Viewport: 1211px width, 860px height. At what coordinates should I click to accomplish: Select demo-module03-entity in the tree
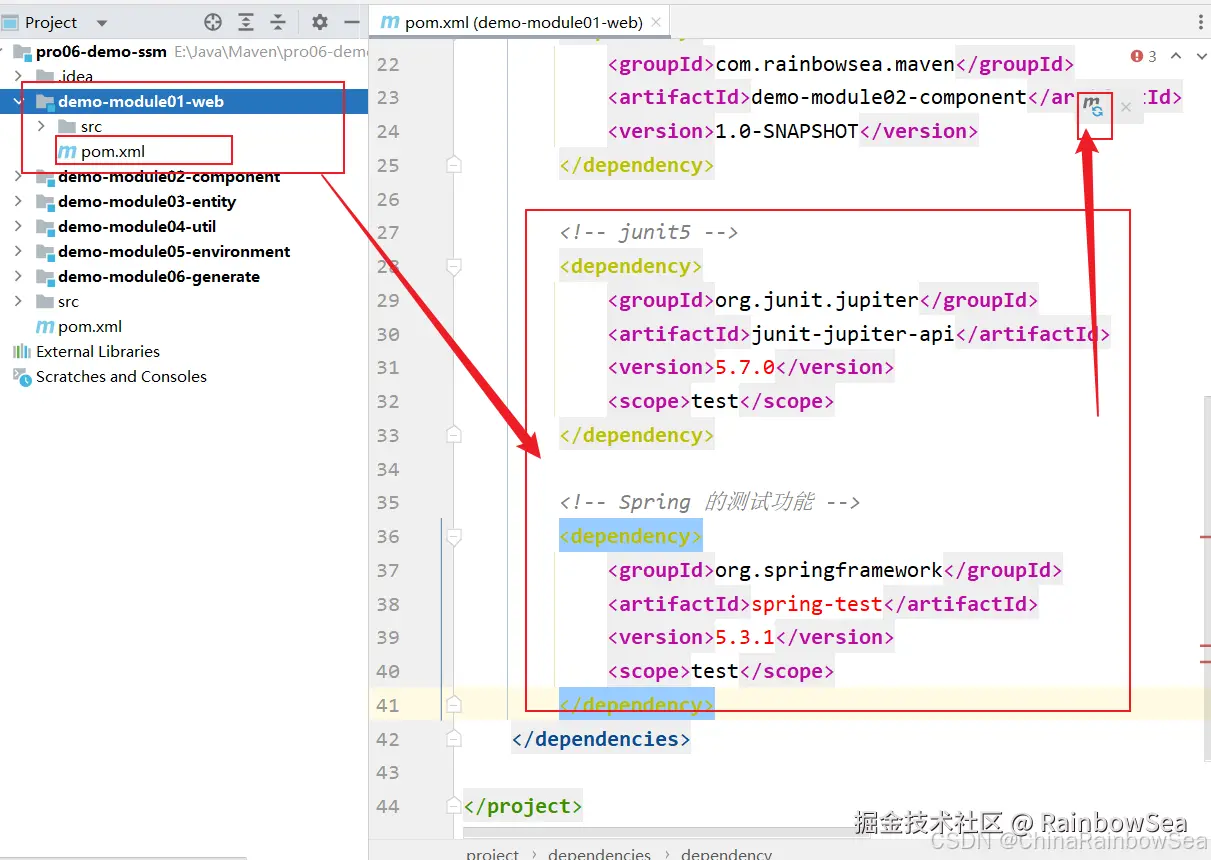pos(147,201)
